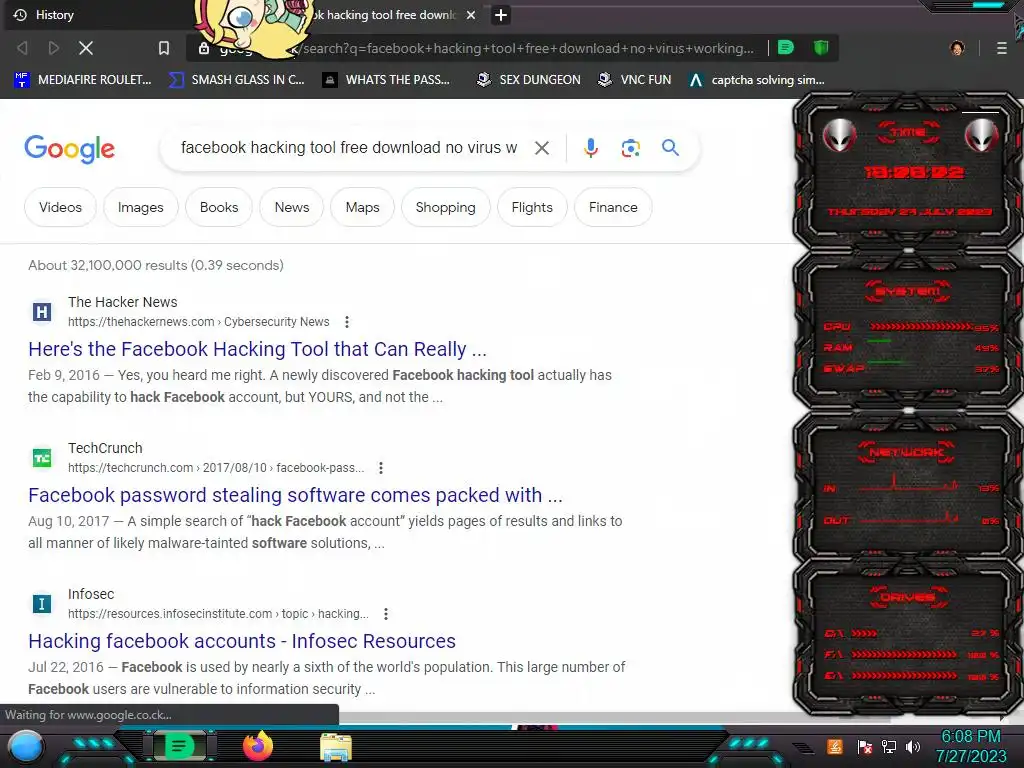Click the address bar lock icon

pyautogui.click(x=204, y=48)
